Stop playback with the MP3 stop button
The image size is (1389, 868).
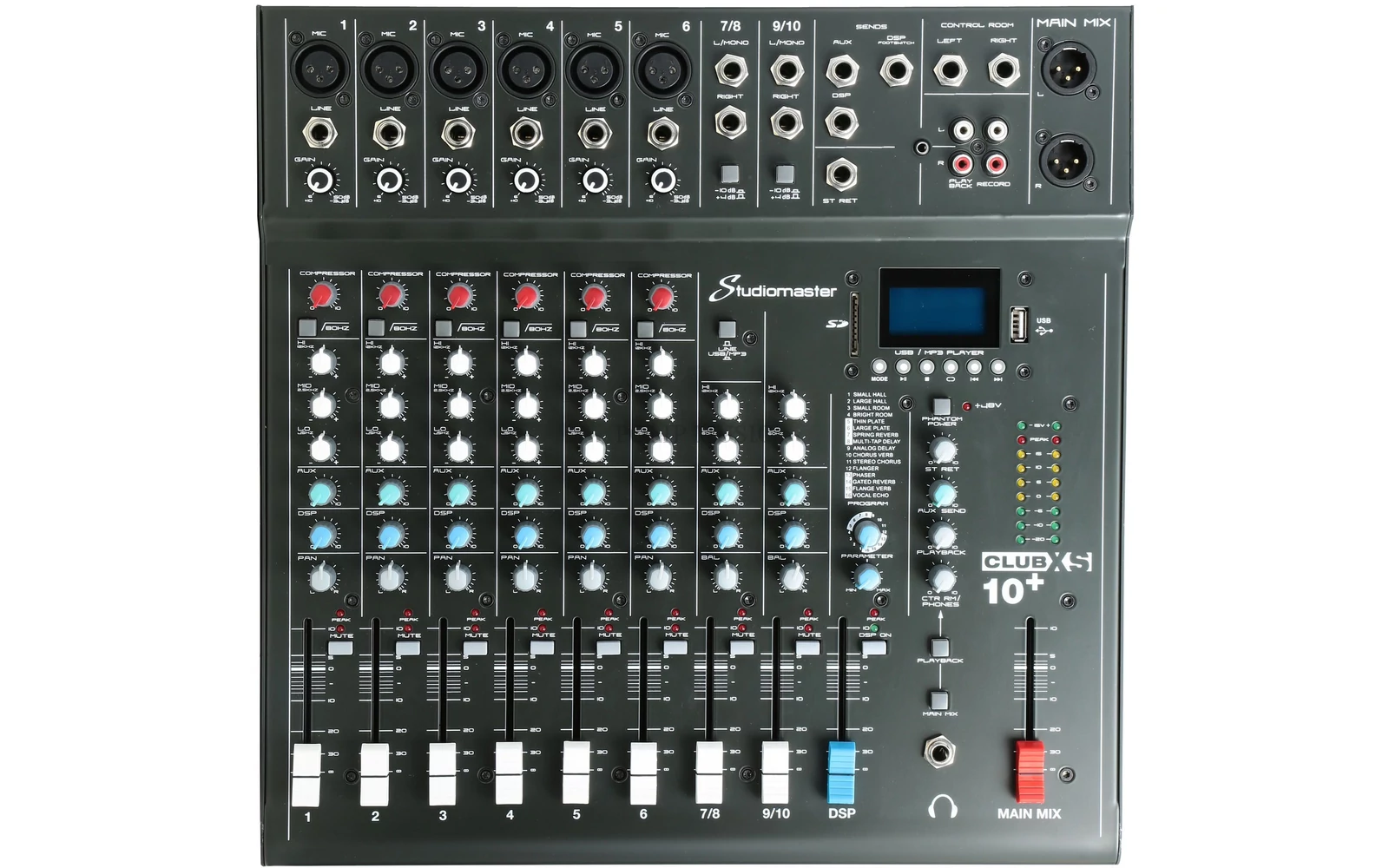click(926, 367)
